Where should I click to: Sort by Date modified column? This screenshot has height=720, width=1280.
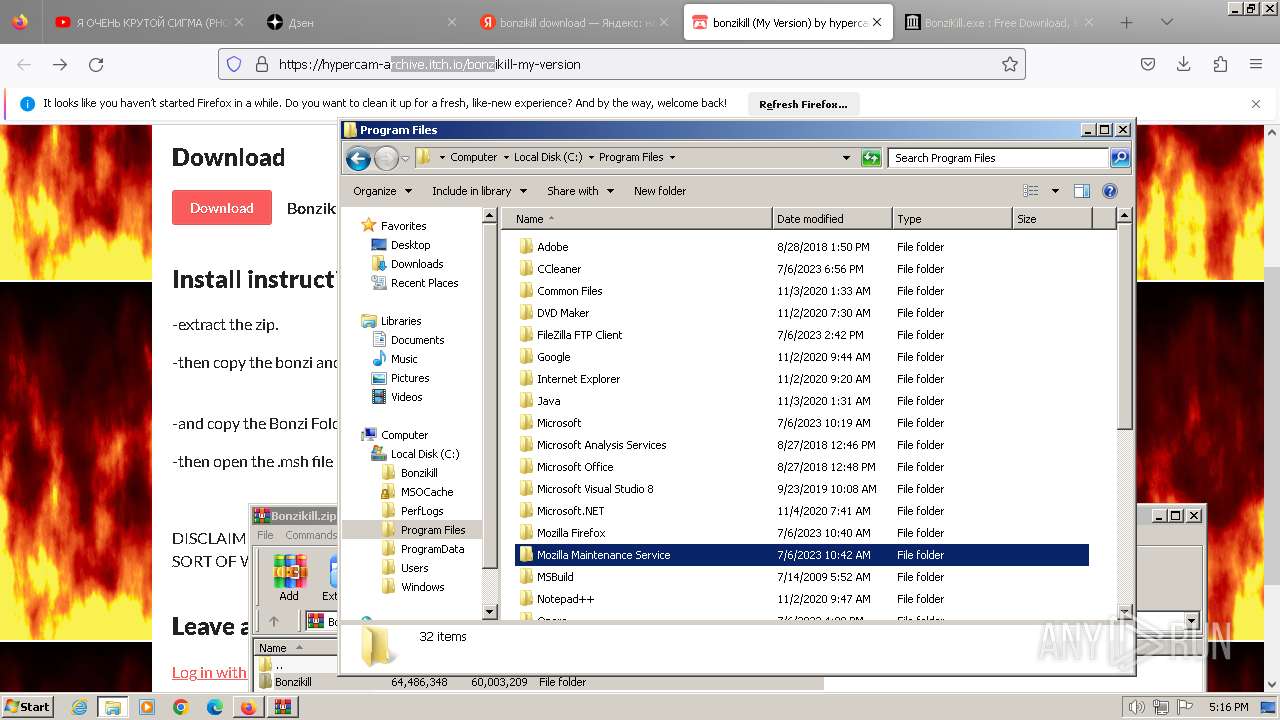[832, 219]
